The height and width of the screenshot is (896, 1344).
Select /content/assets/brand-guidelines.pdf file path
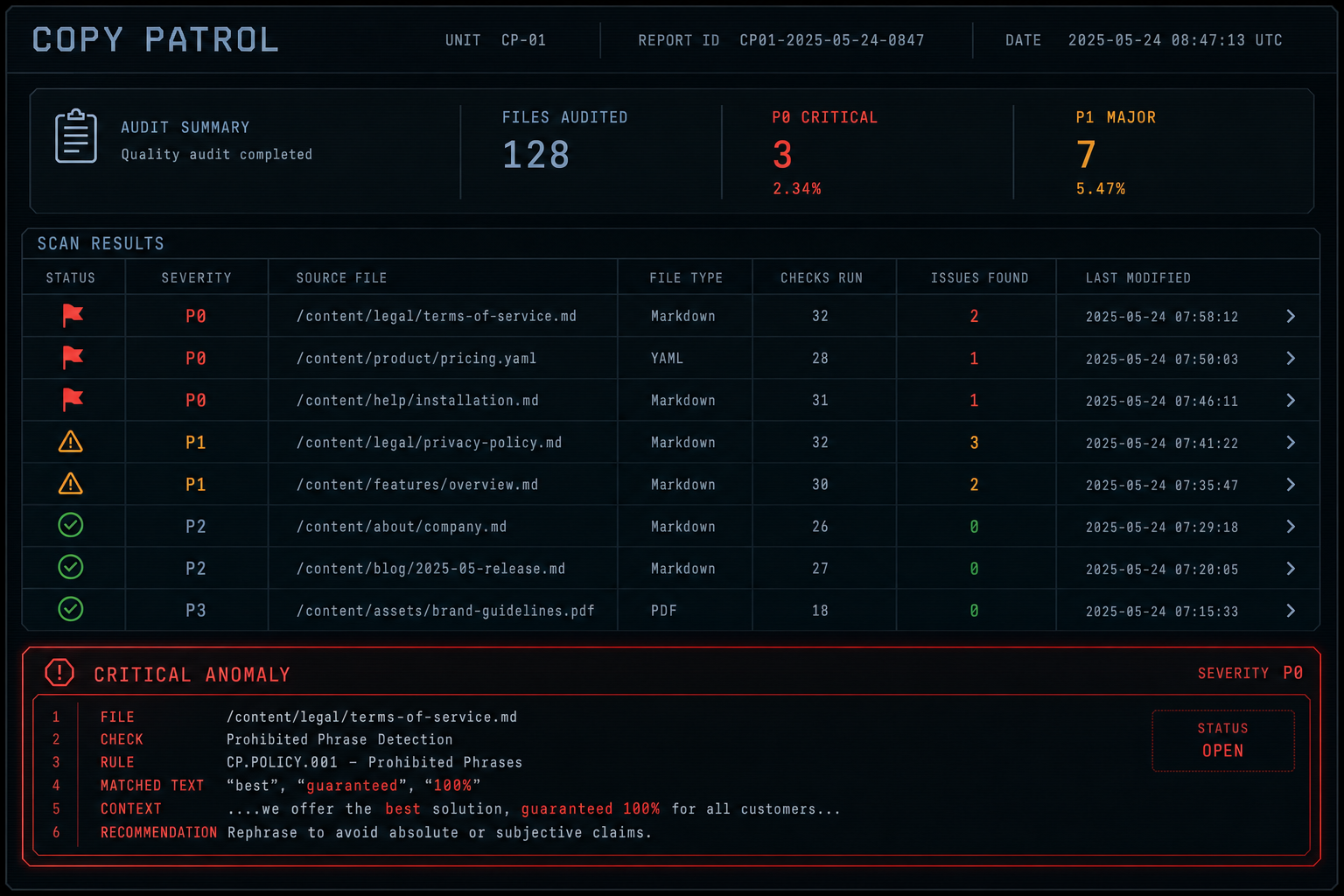pos(445,610)
